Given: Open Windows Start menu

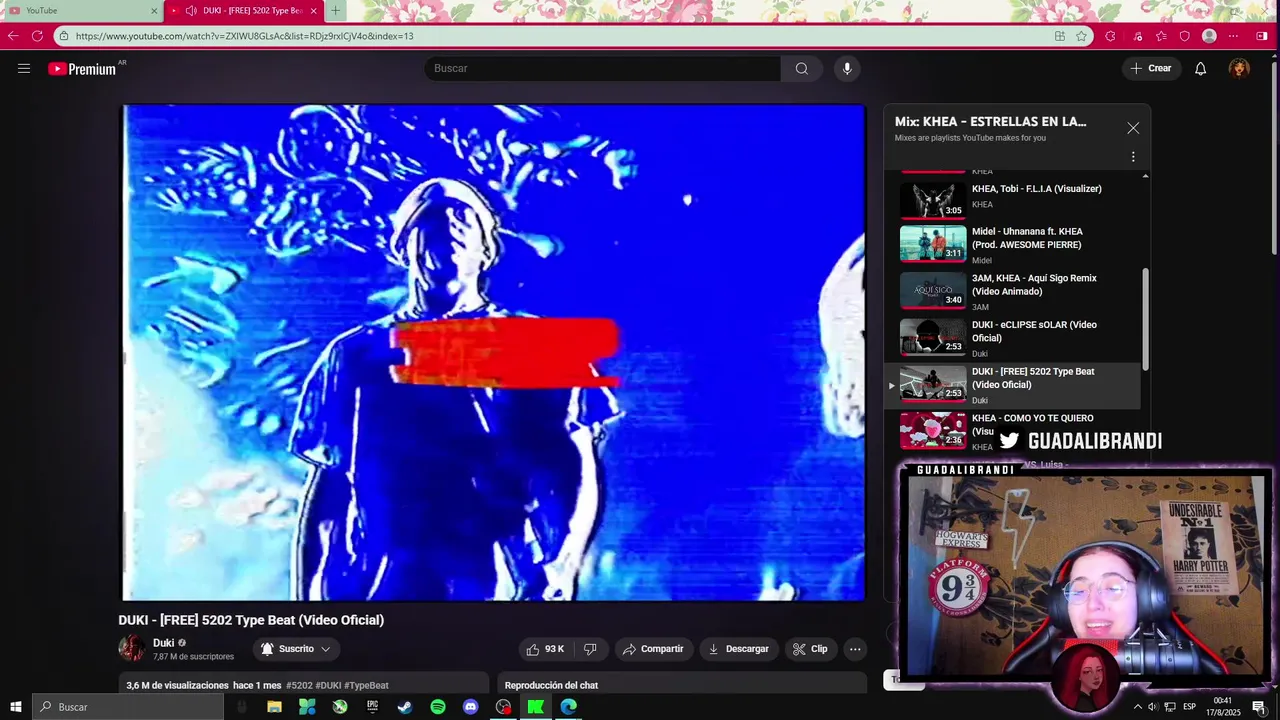Looking at the screenshot, I should pyautogui.click(x=15, y=707).
